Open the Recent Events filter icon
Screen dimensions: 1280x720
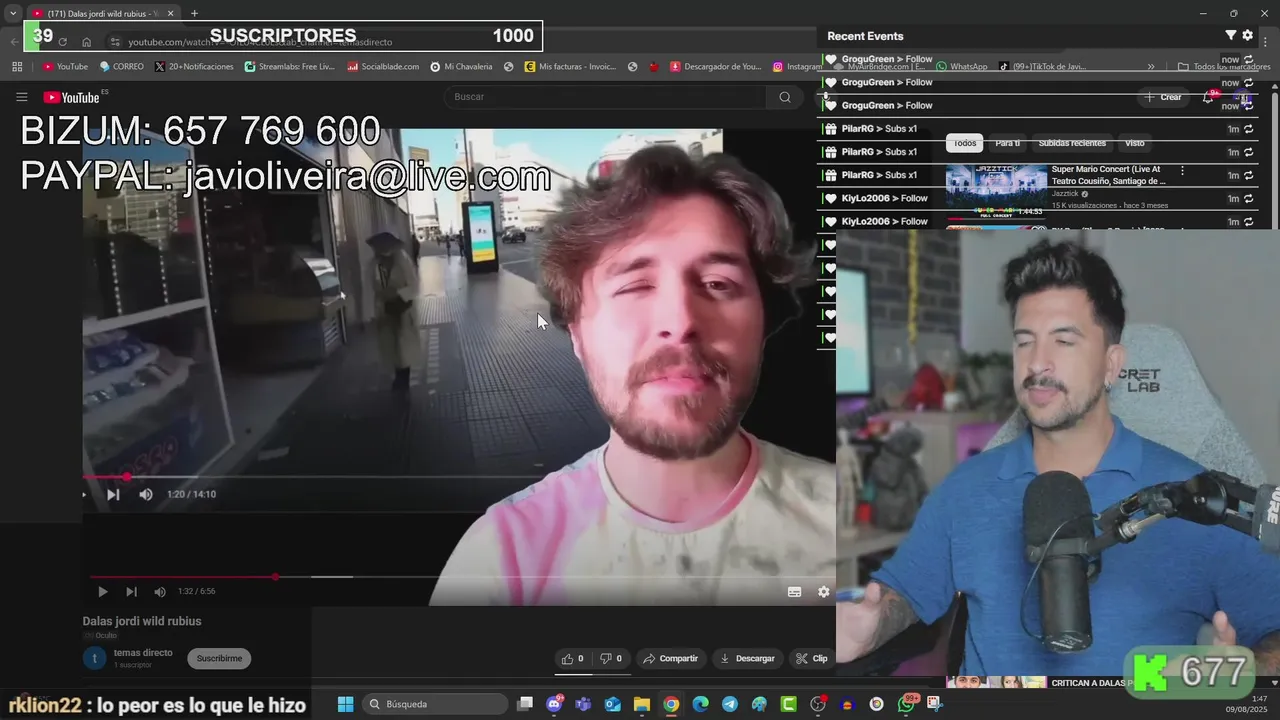point(1231,35)
